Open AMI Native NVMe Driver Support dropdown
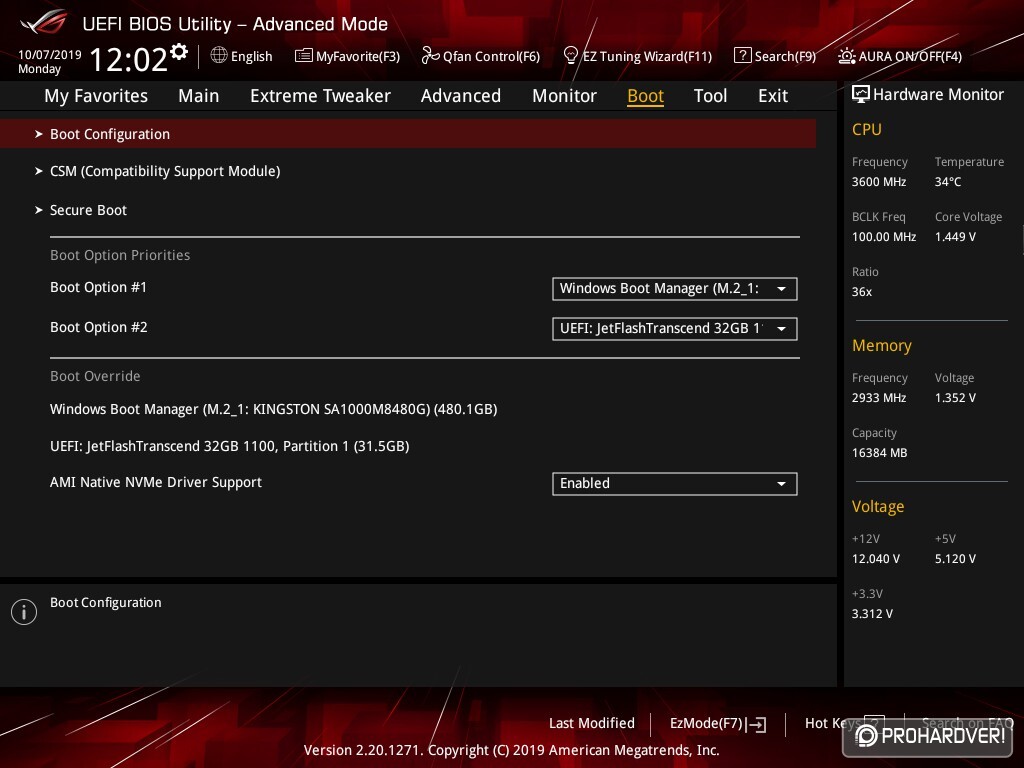Image resolution: width=1024 pixels, height=768 pixels. (x=675, y=484)
